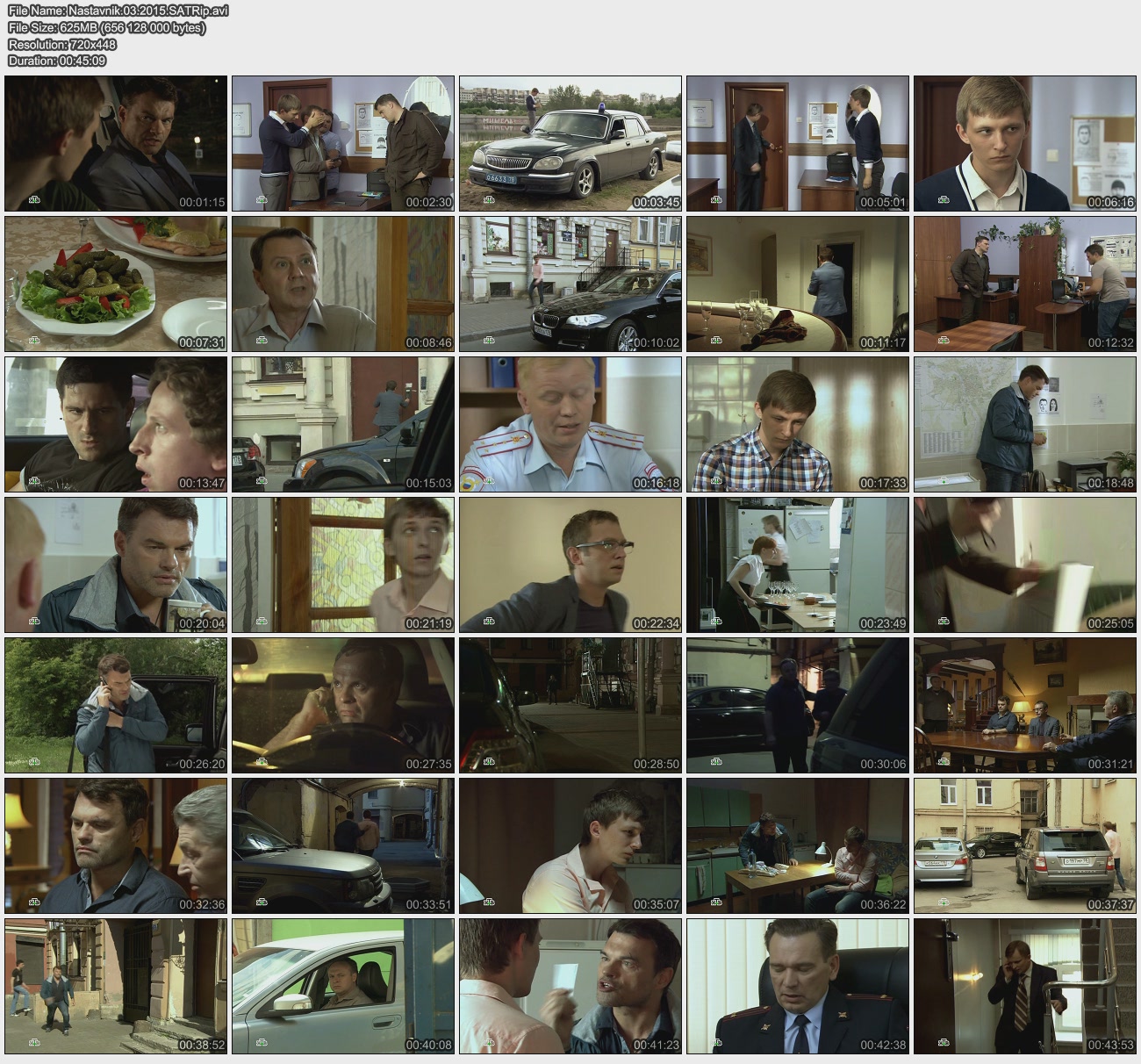Image resolution: width=1141 pixels, height=1064 pixels.
Task: Click the kitchen scene thumbnail at 00:23:49
Action: coord(798,564)
